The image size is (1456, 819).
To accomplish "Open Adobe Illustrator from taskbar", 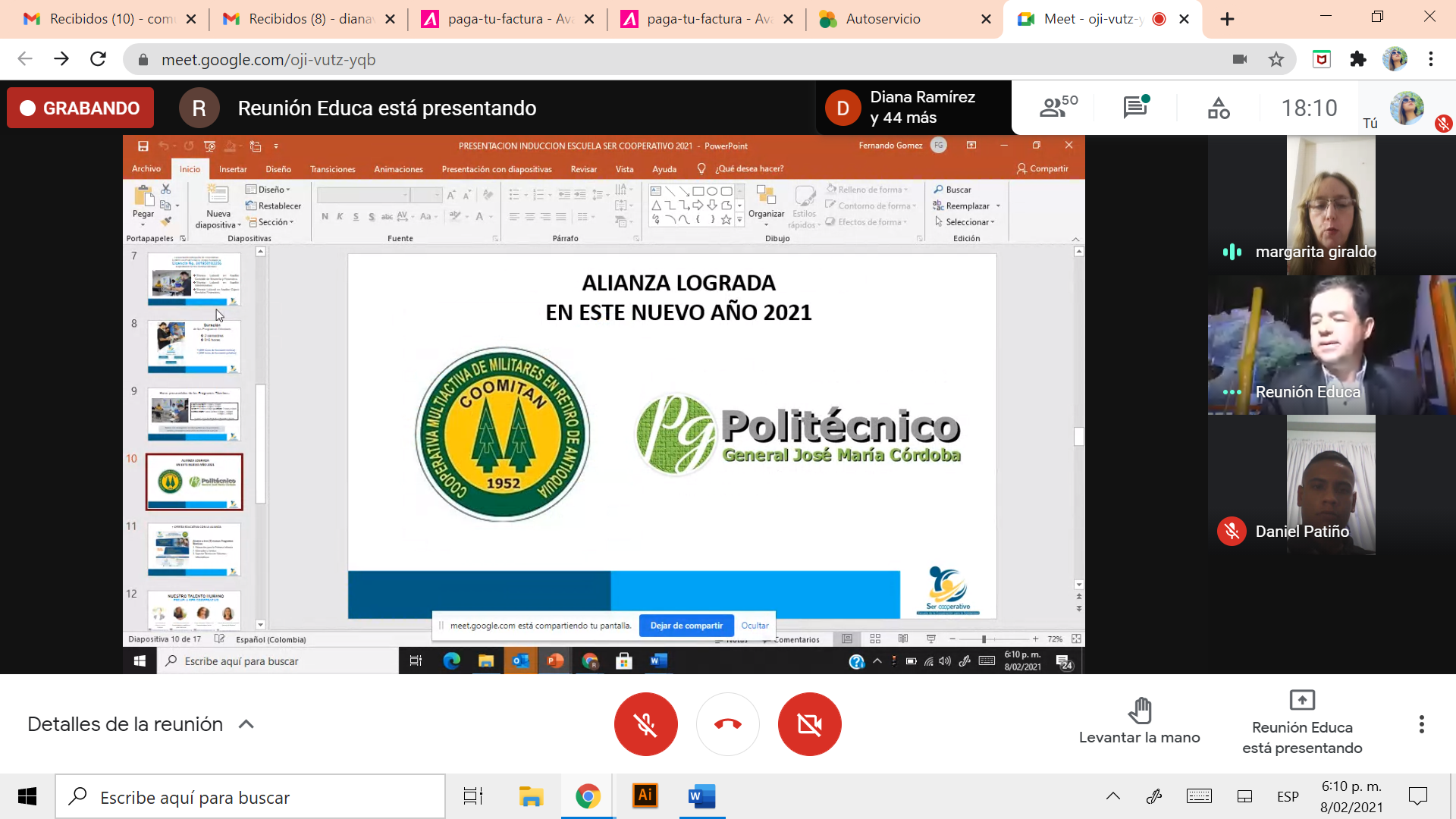I will coord(645,795).
